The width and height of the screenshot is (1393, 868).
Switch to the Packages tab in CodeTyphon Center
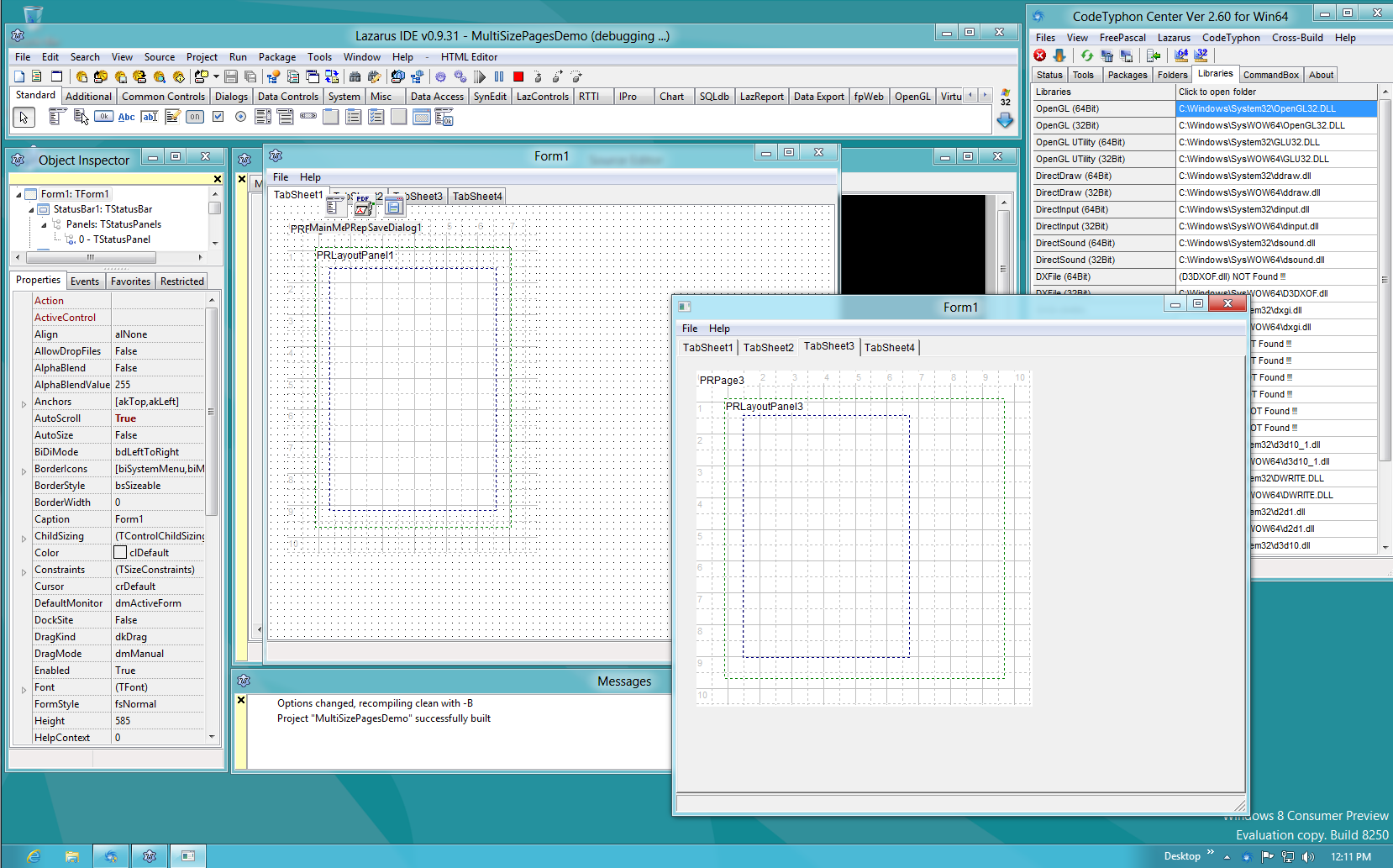point(1128,75)
